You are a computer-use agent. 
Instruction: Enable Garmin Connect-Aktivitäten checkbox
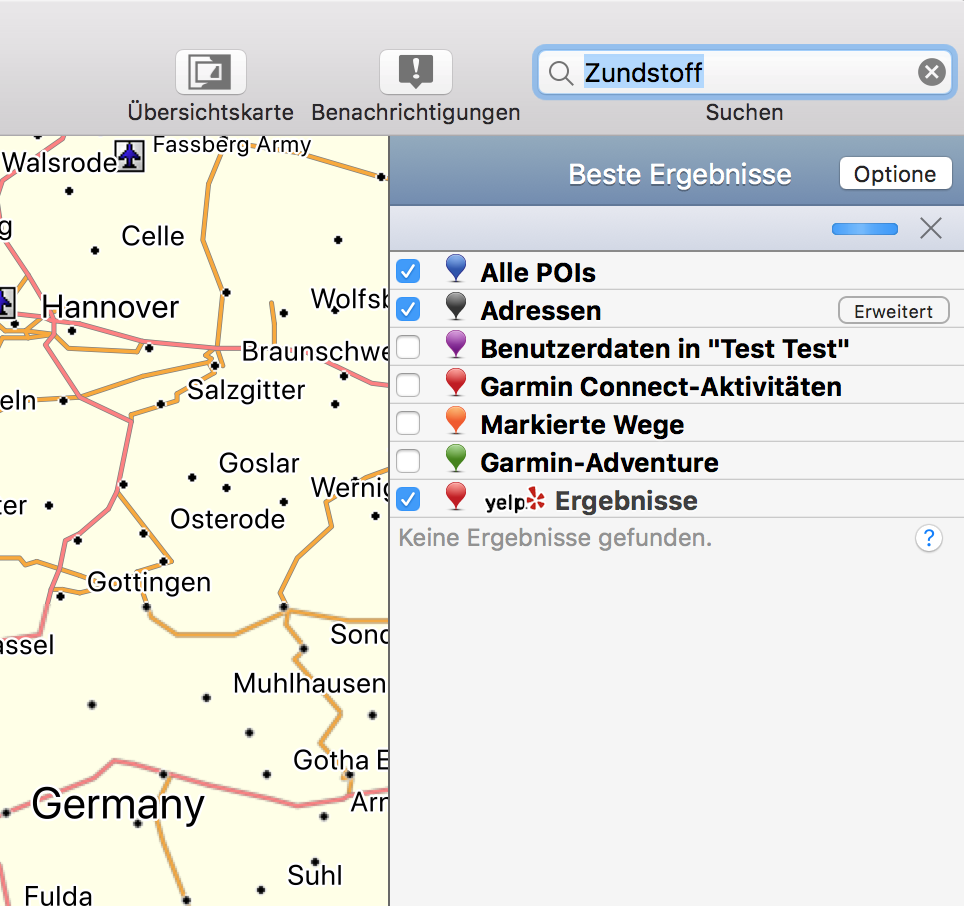click(x=408, y=385)
